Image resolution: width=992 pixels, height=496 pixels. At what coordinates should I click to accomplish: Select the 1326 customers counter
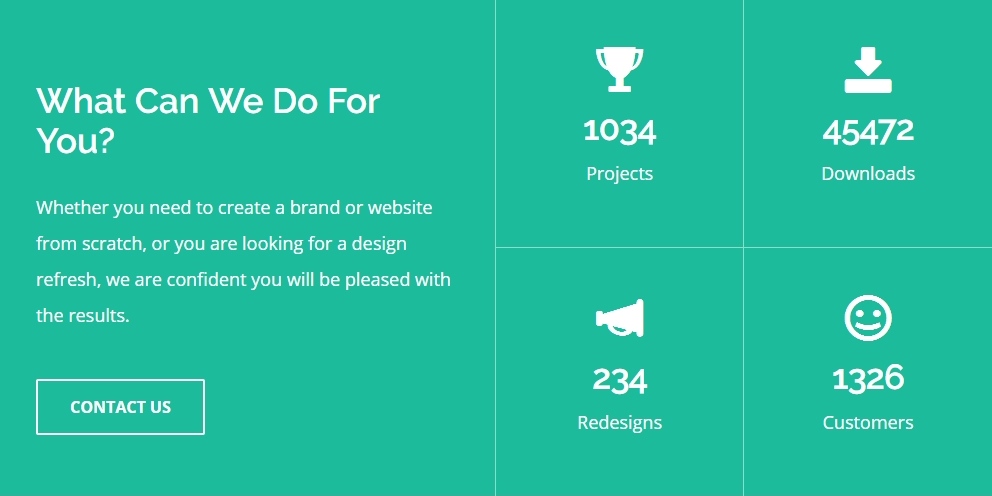868,378
